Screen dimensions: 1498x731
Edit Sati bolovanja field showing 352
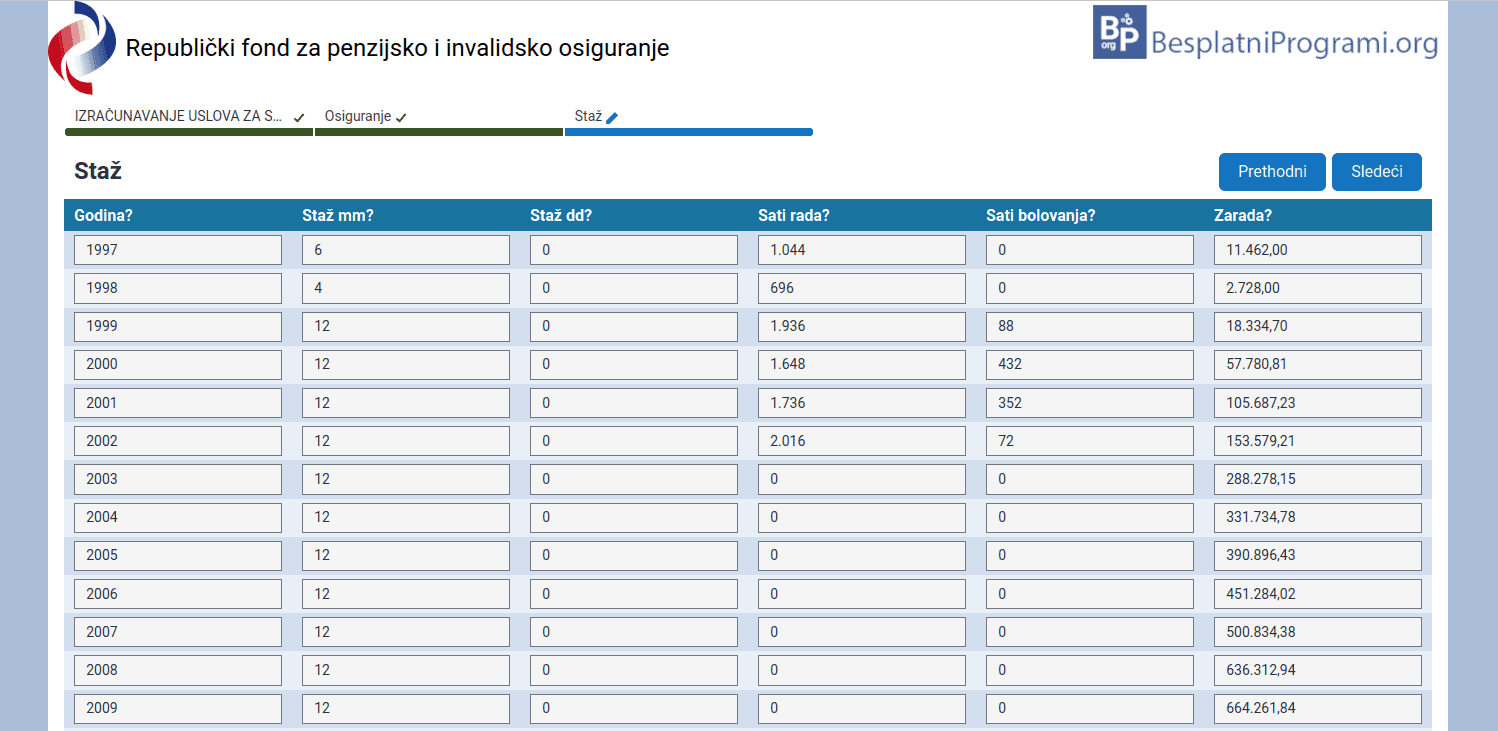tap(1090, 403)
